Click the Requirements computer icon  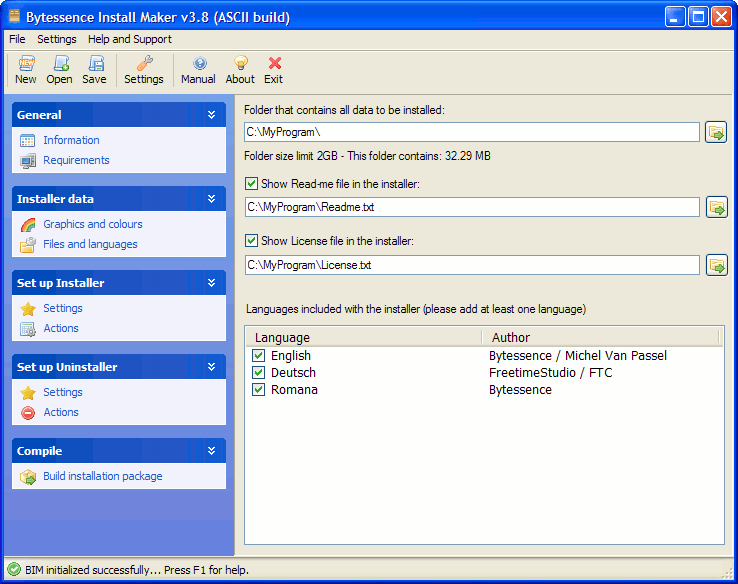click(28, 160)
